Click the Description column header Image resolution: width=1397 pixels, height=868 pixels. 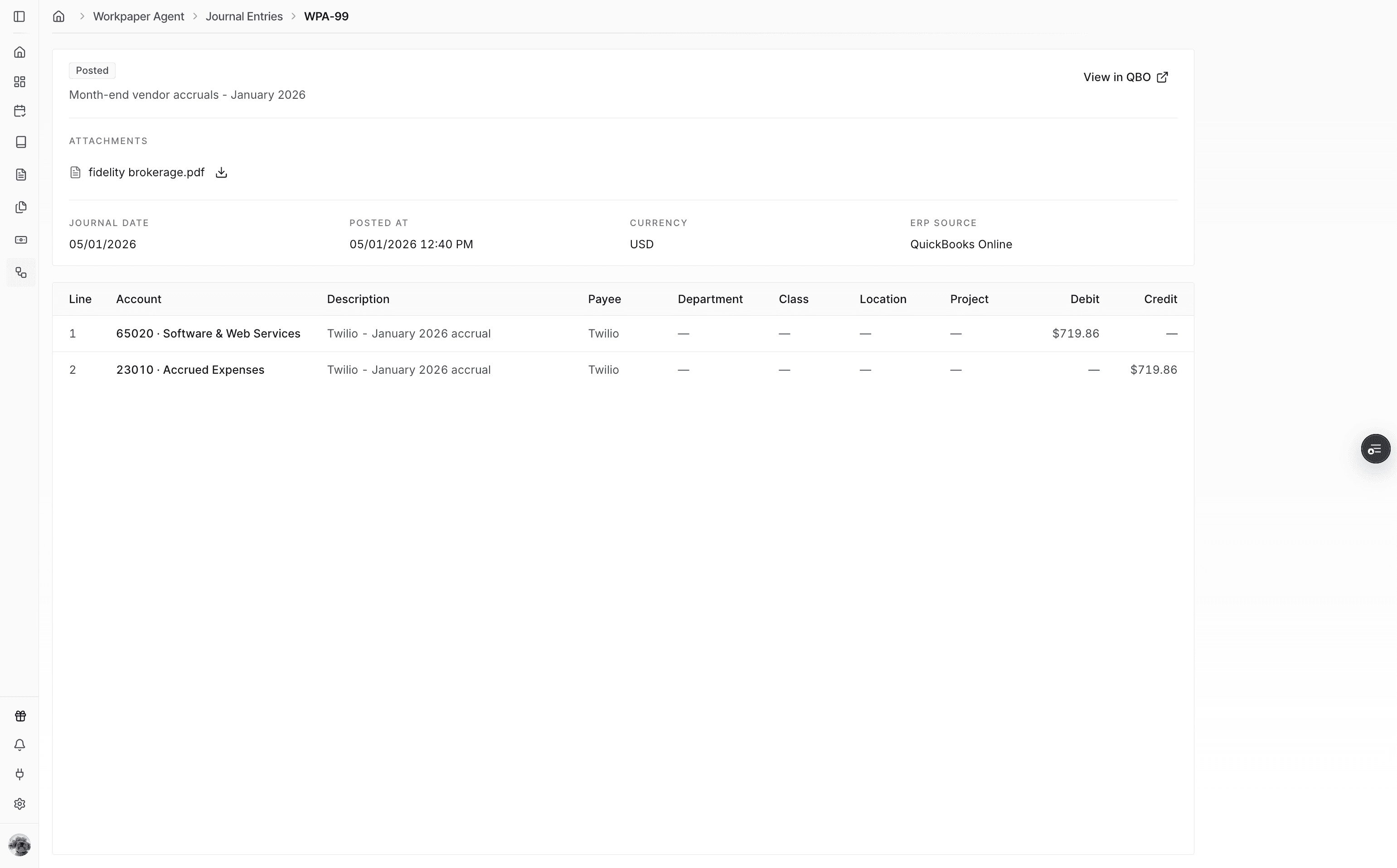pyautogui.click(x=358, y=299)
